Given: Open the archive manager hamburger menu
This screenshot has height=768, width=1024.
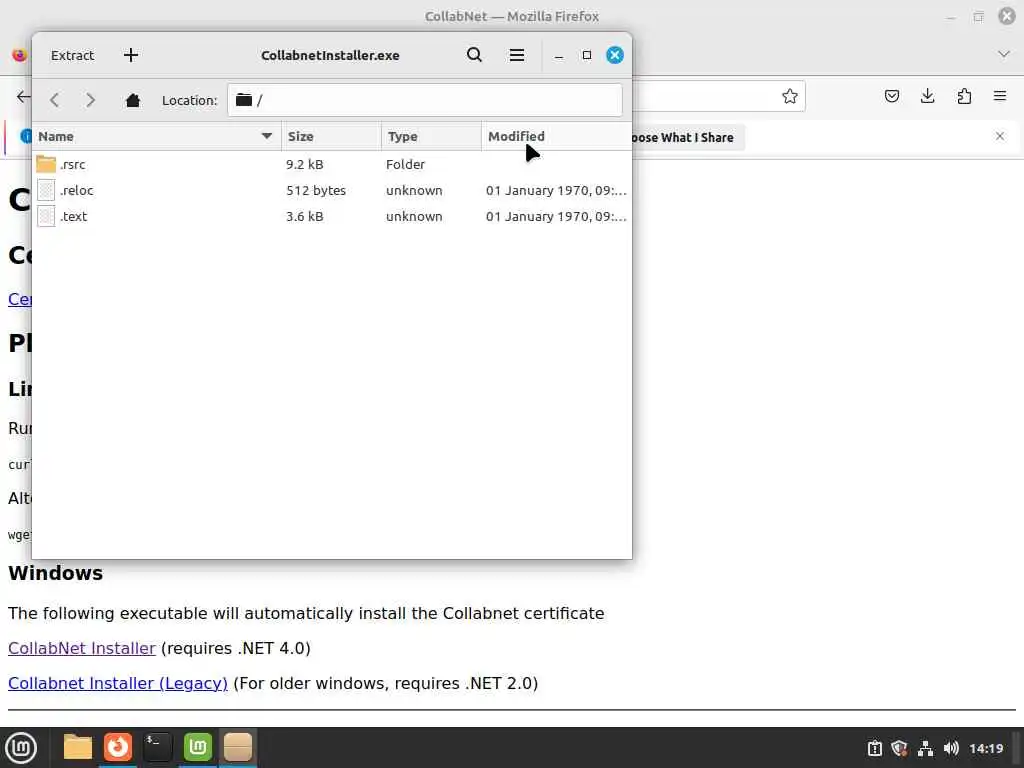Looking at the screenshot, I should [x=517, y=56].
